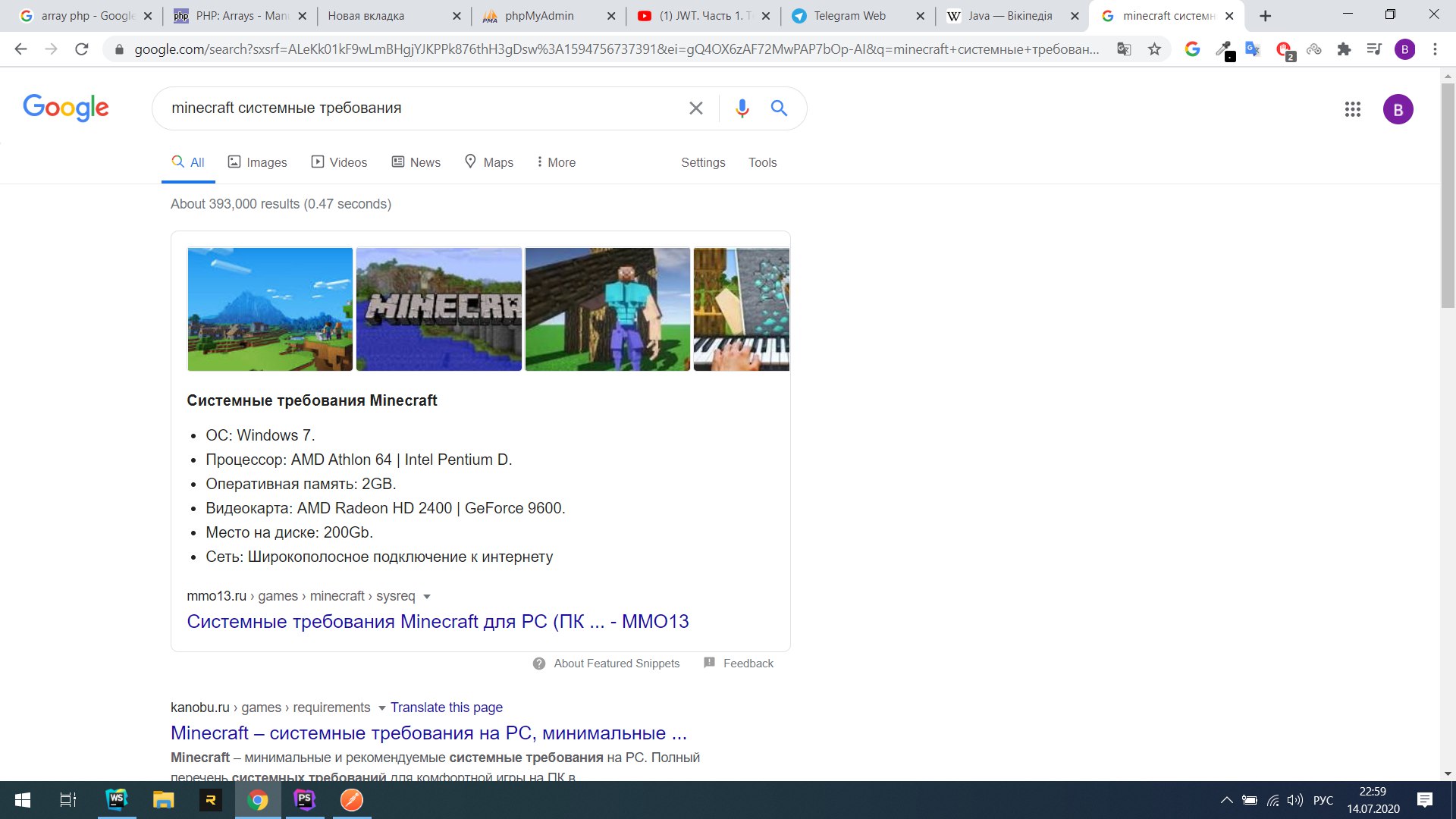Open the red adblock extension icon

coord(1284,50)
